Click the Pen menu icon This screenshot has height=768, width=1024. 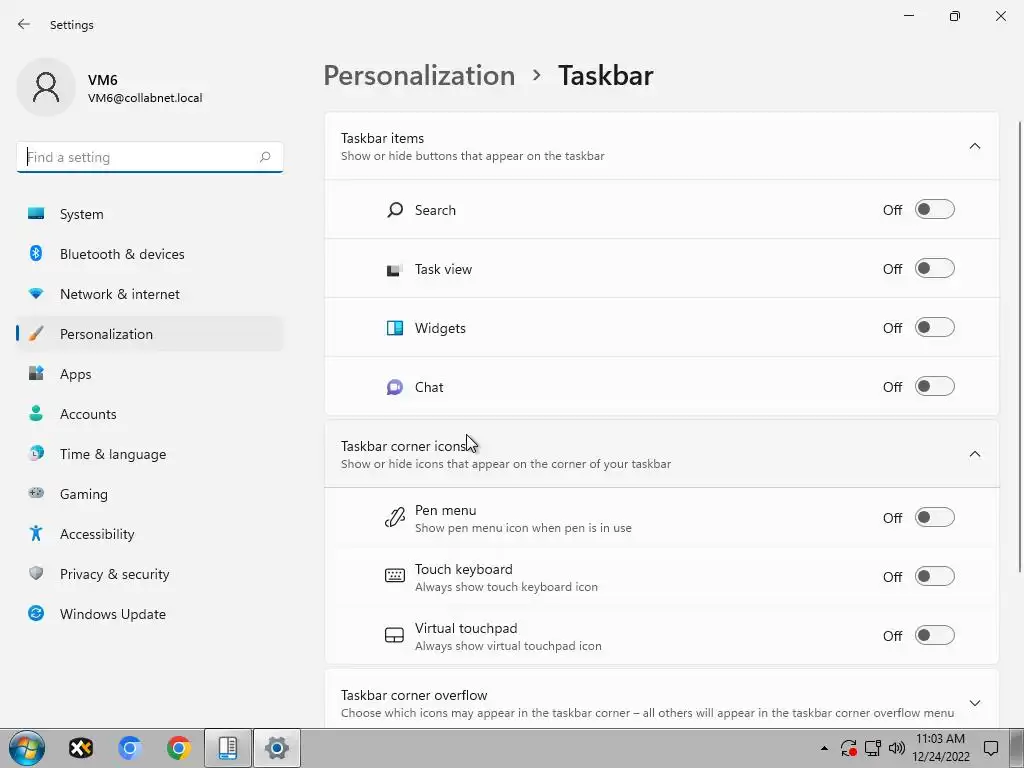click(394, 518)
